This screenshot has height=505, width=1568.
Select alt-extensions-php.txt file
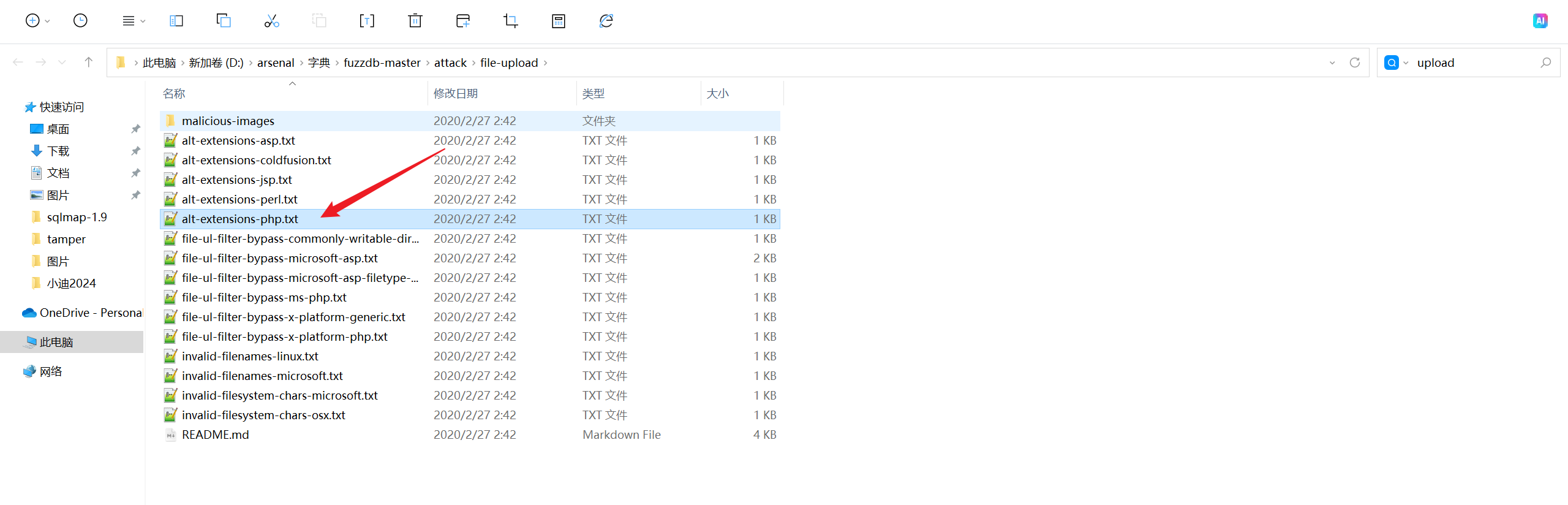(x=470, y=219)
